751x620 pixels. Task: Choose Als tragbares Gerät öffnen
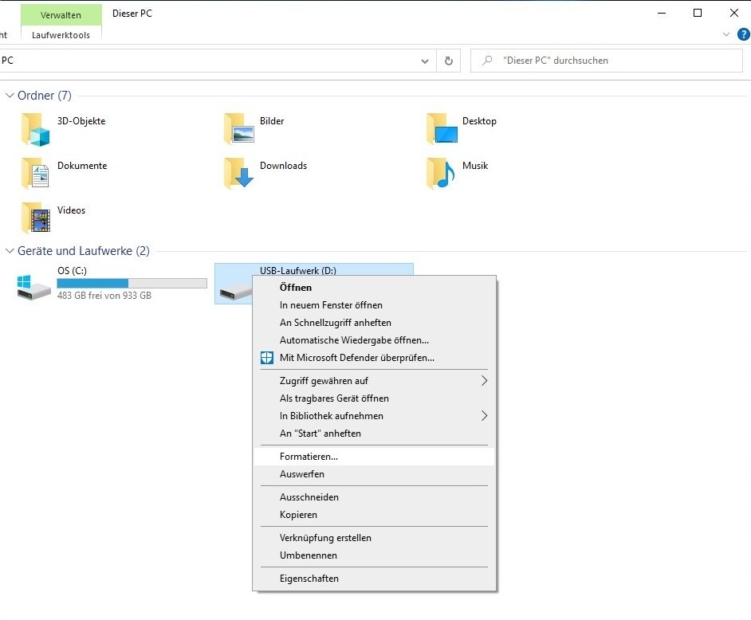pyautogui.click(x=374, y=399)
